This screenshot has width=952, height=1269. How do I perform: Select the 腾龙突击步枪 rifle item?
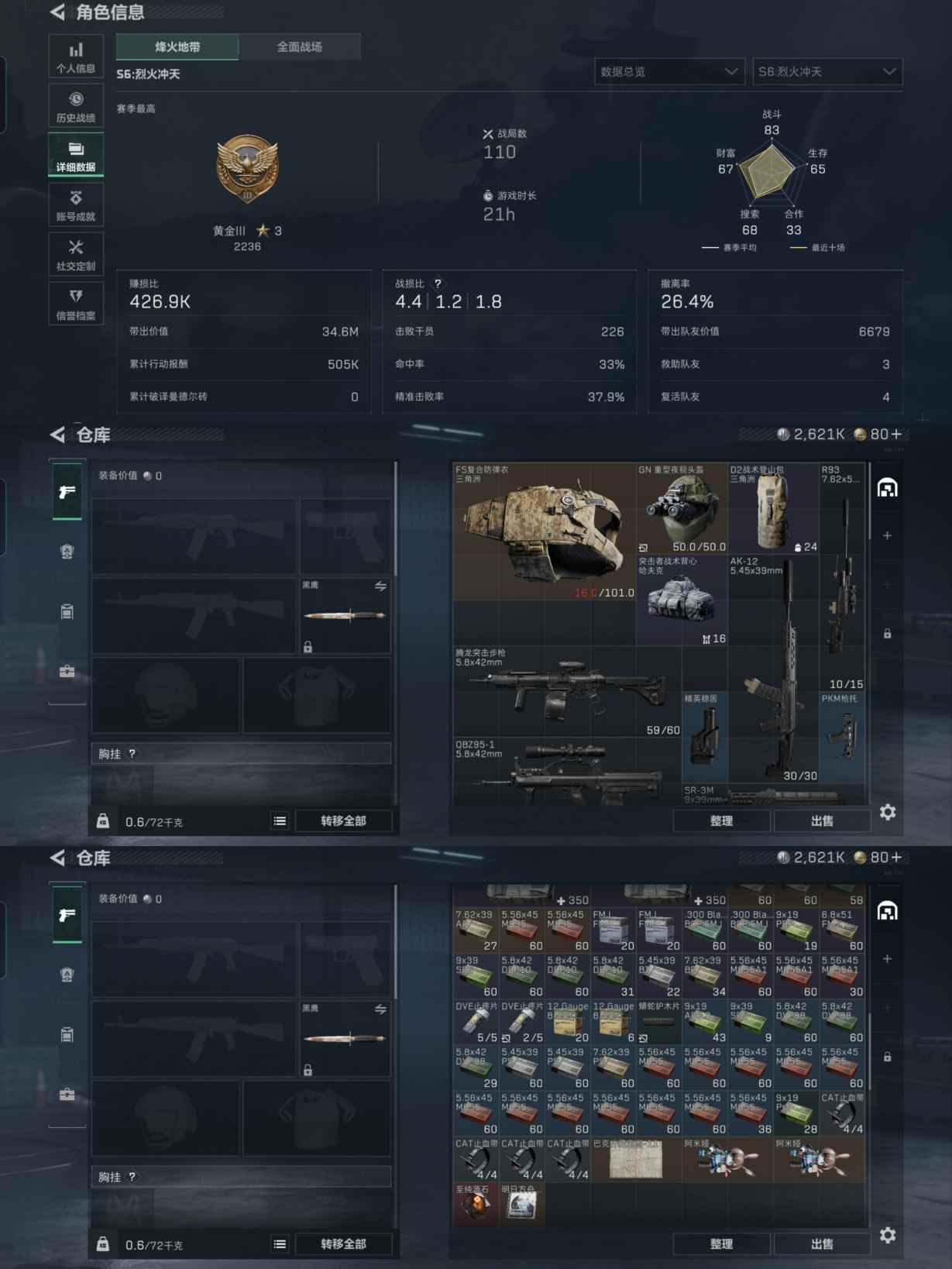tap(567, 692)
